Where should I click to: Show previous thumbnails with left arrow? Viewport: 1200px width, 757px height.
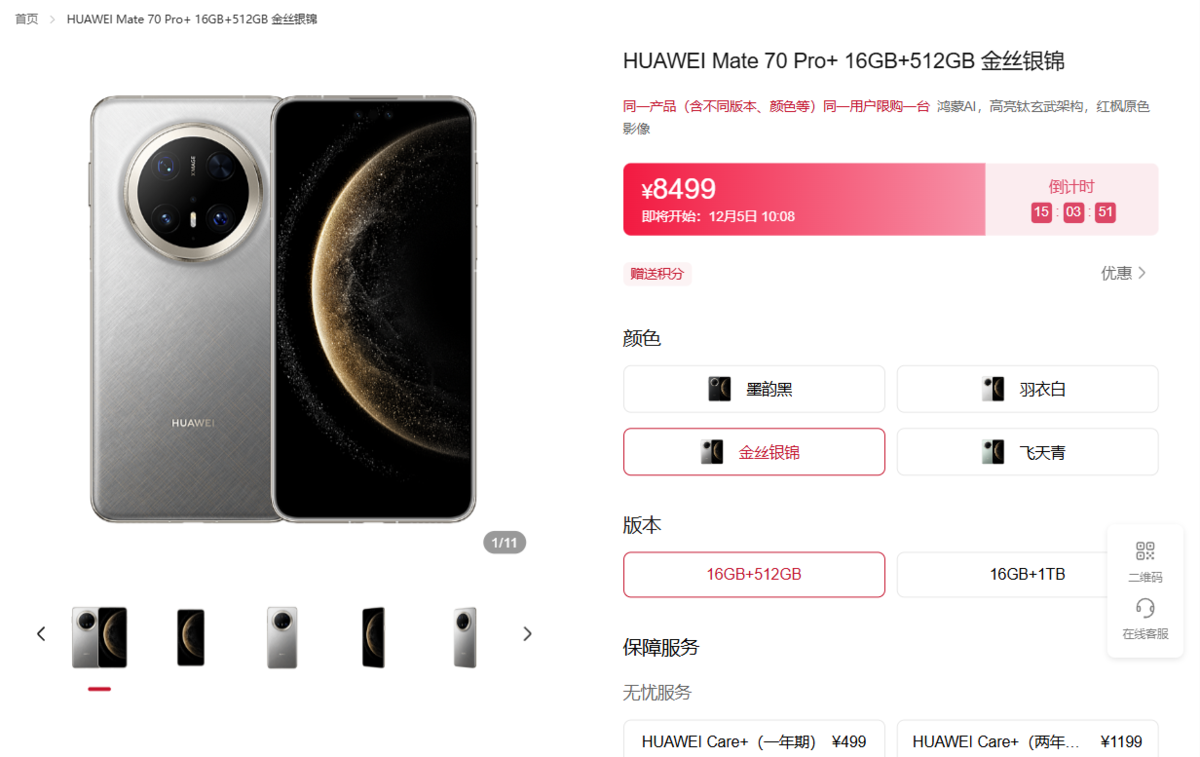point(41,634)
